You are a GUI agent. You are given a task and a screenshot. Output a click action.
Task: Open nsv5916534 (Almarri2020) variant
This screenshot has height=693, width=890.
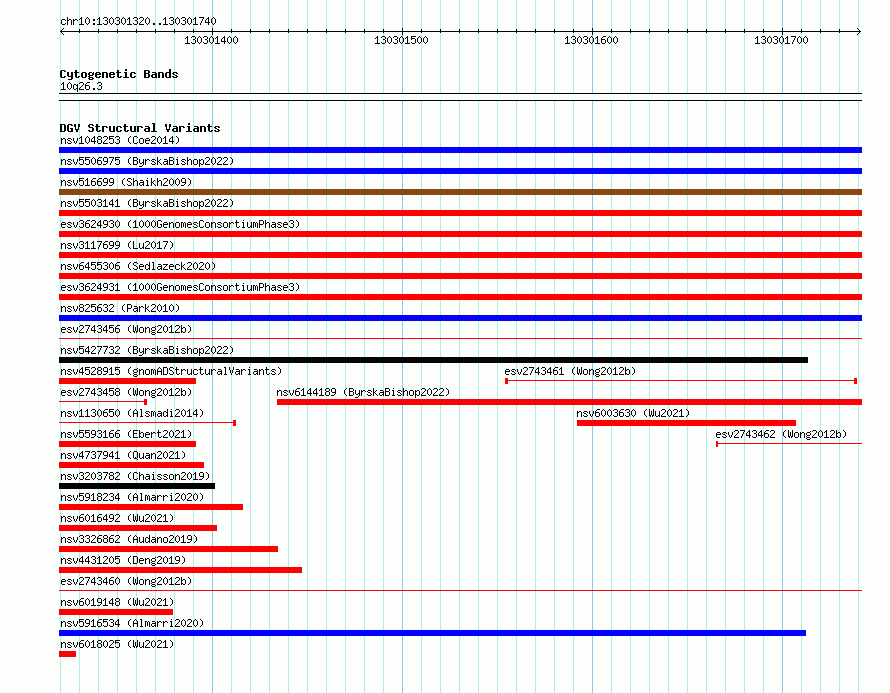[x=132, y=623]
